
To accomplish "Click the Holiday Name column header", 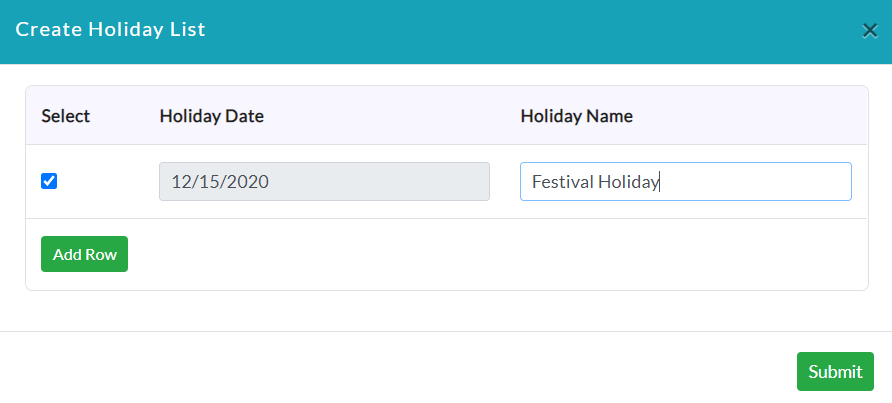I will [x=576, y=116].
